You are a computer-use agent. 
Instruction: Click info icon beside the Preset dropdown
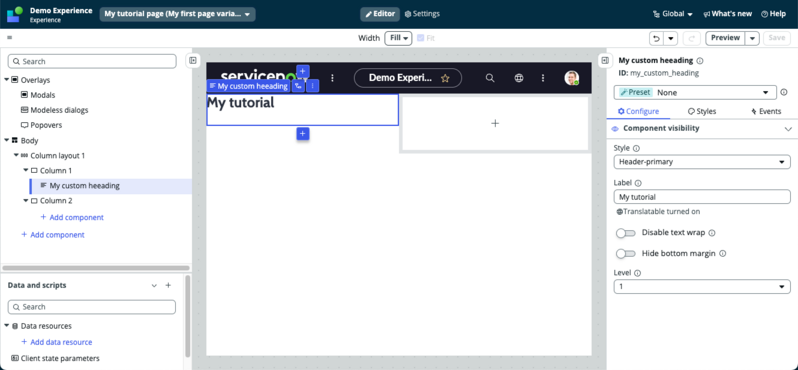pos(784,92)
